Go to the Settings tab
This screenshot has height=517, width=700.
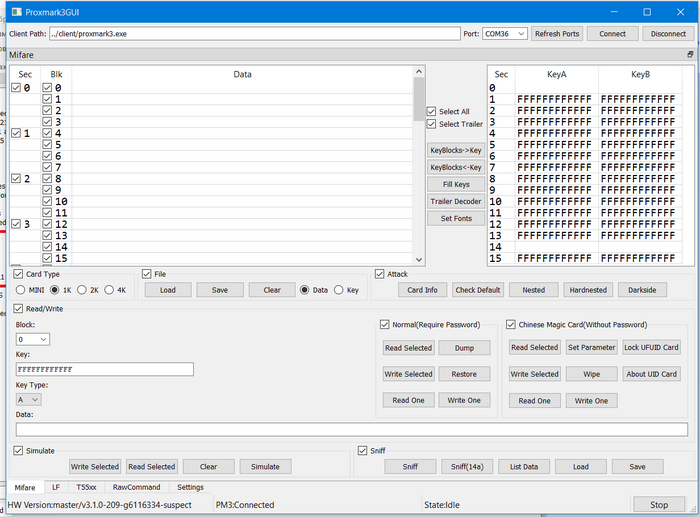[x=190, y=487]
